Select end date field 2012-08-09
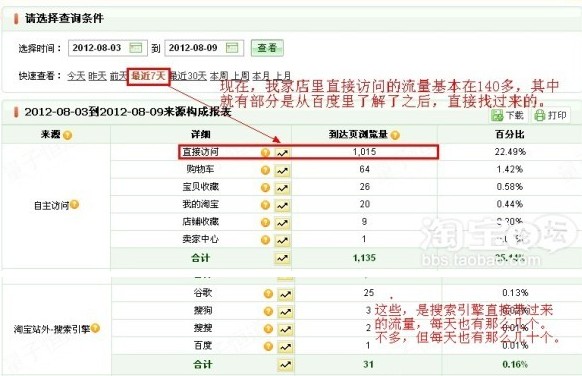This screenshot has width=582, height=376. (x=204, y=48)
